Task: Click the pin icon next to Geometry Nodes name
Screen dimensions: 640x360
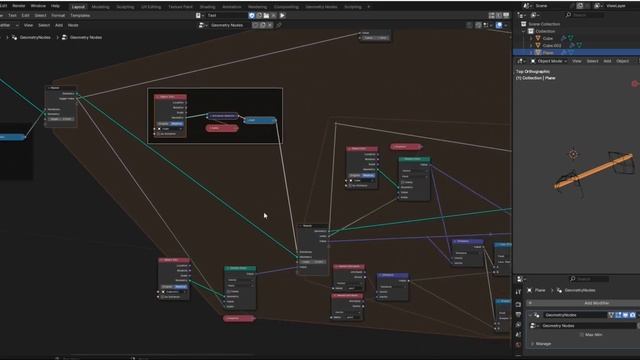Action: pos(279,25)
